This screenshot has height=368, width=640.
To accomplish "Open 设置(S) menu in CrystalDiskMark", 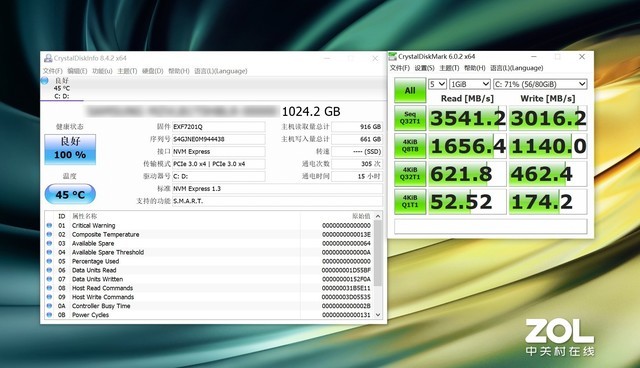I will pyautogui.click(x=424, y=68).
